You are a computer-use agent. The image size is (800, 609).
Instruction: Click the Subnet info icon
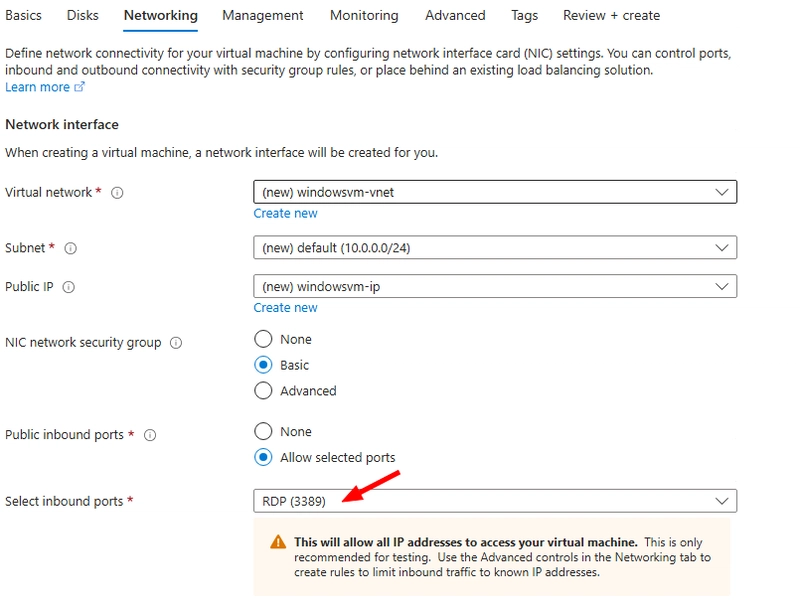[70, 248]
